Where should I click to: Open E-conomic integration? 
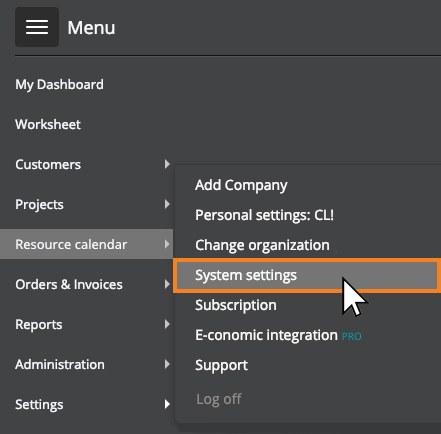click(x=266, y=335)
